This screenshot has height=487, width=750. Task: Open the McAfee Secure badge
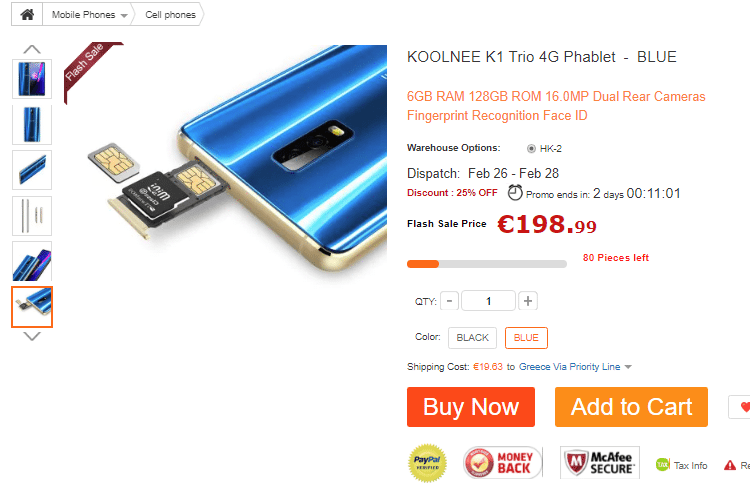pyautogui.click(x=600, y=463)
